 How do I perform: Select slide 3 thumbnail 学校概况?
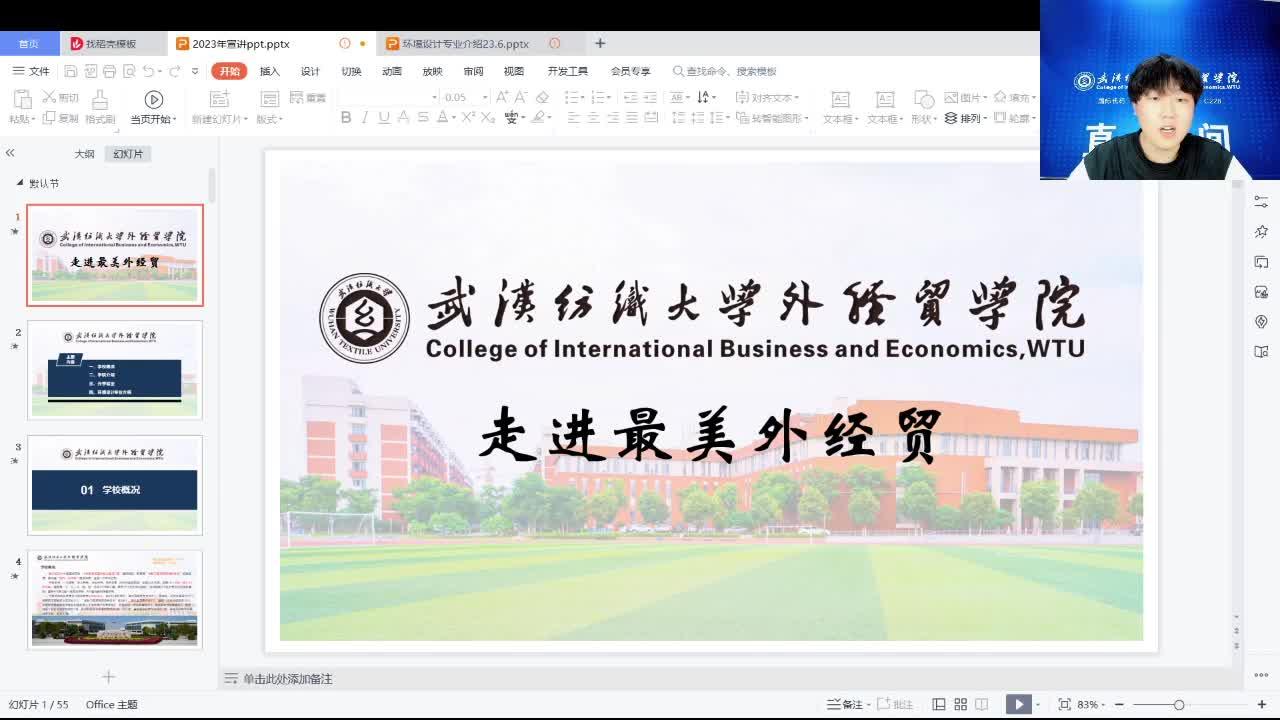click(115, 485)
